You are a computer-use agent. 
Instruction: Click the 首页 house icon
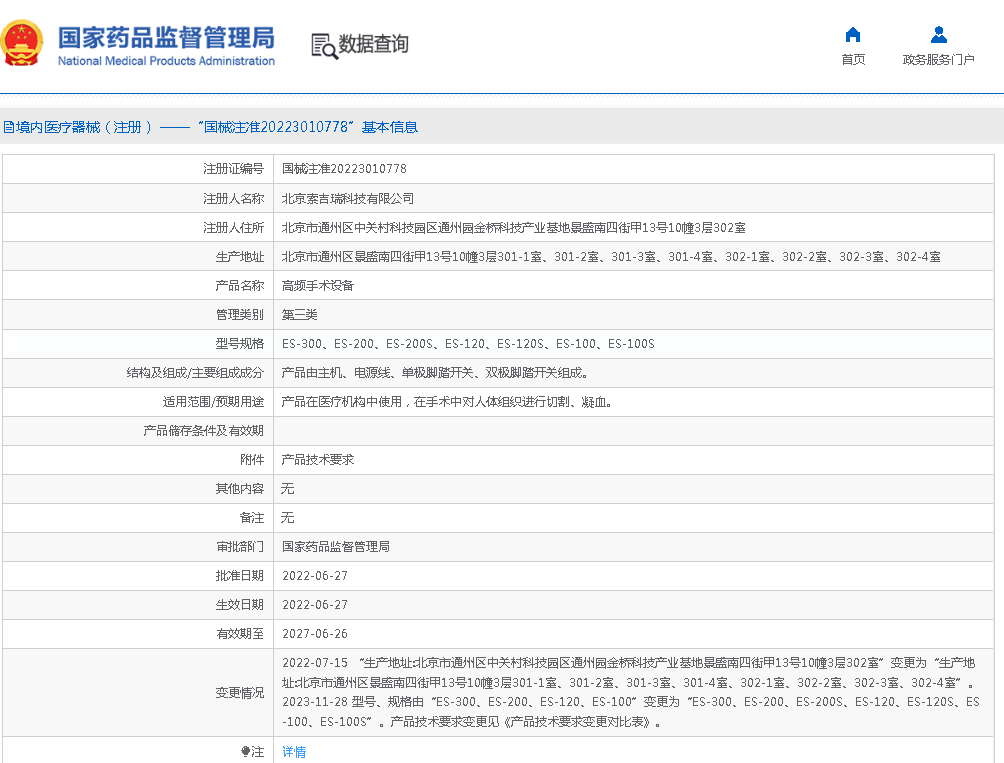click(x=852, y=35)
